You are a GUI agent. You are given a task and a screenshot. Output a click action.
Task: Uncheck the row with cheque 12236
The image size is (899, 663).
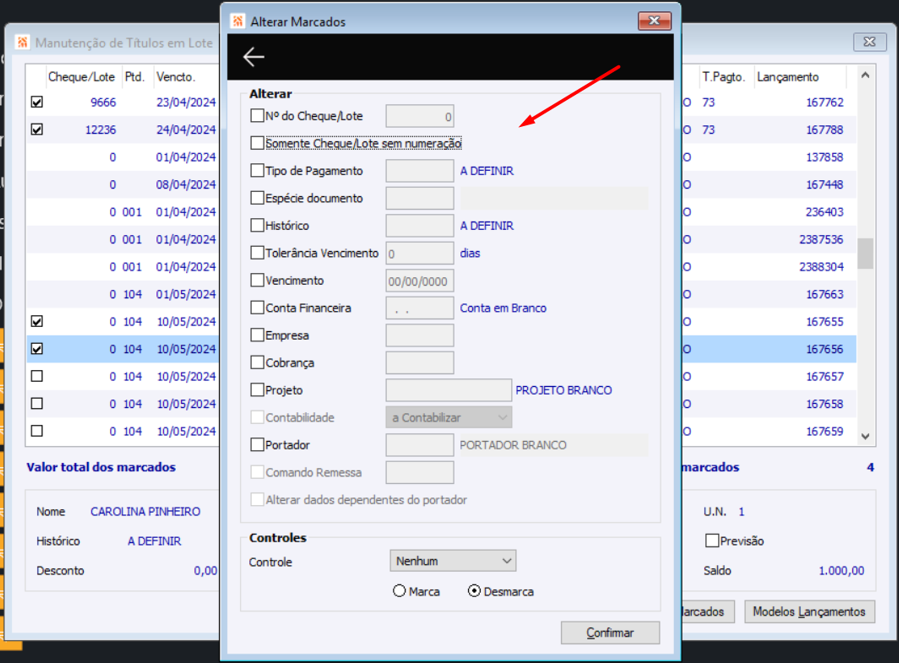pos(37,130)
